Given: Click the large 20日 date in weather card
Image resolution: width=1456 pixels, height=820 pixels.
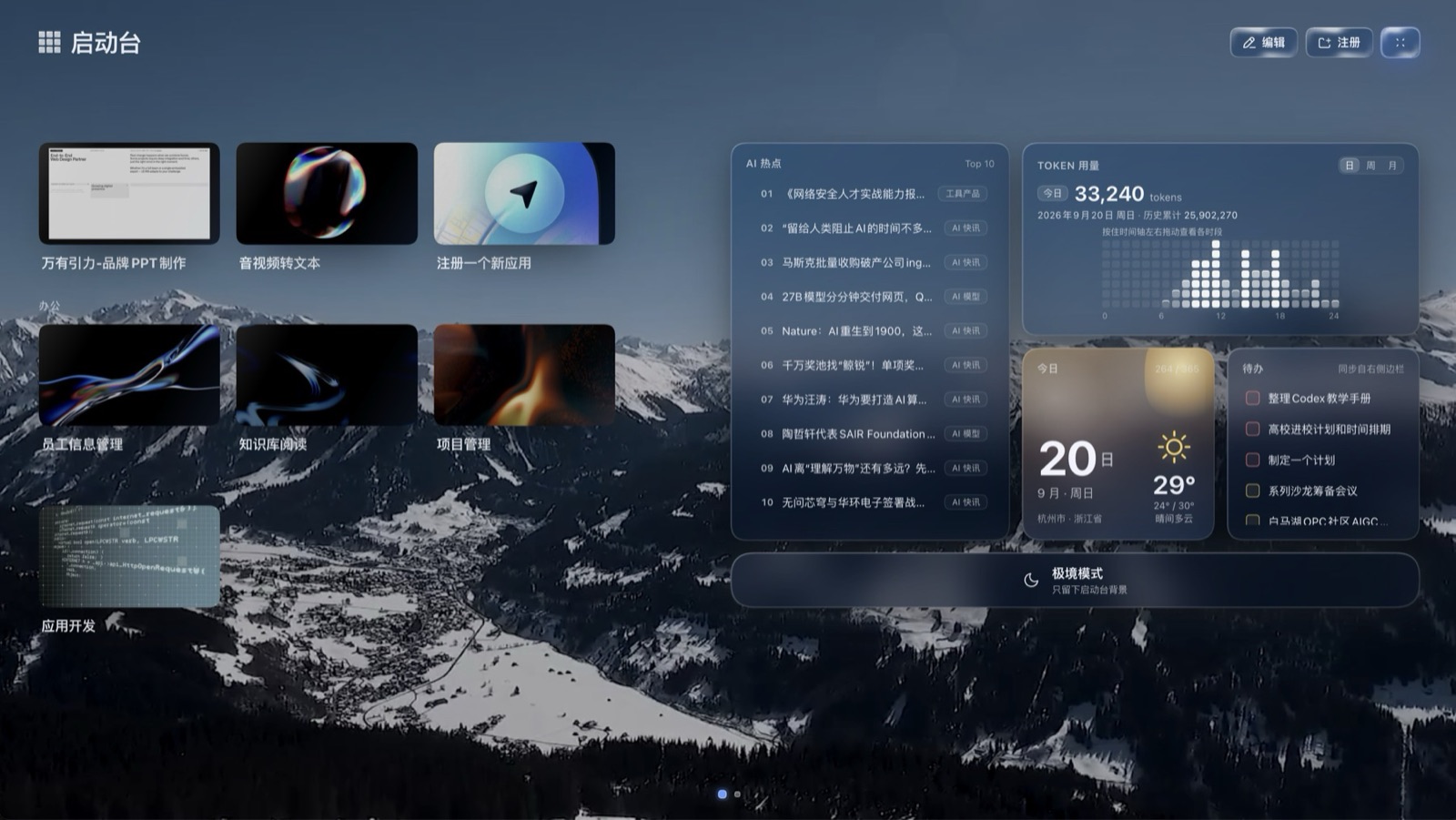Looking at the screenshot, I should point(1077,458).
